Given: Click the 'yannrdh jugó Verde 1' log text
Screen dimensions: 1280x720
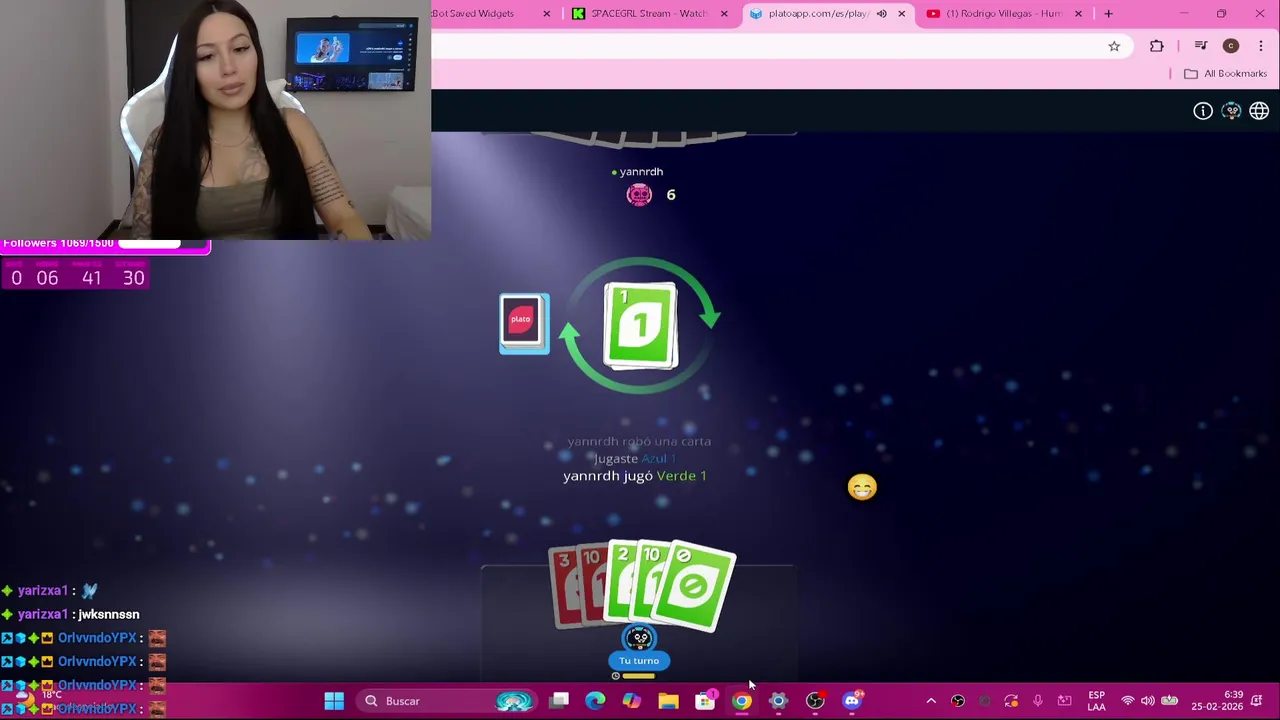Looking at the screenshot, I should [635, 476].
